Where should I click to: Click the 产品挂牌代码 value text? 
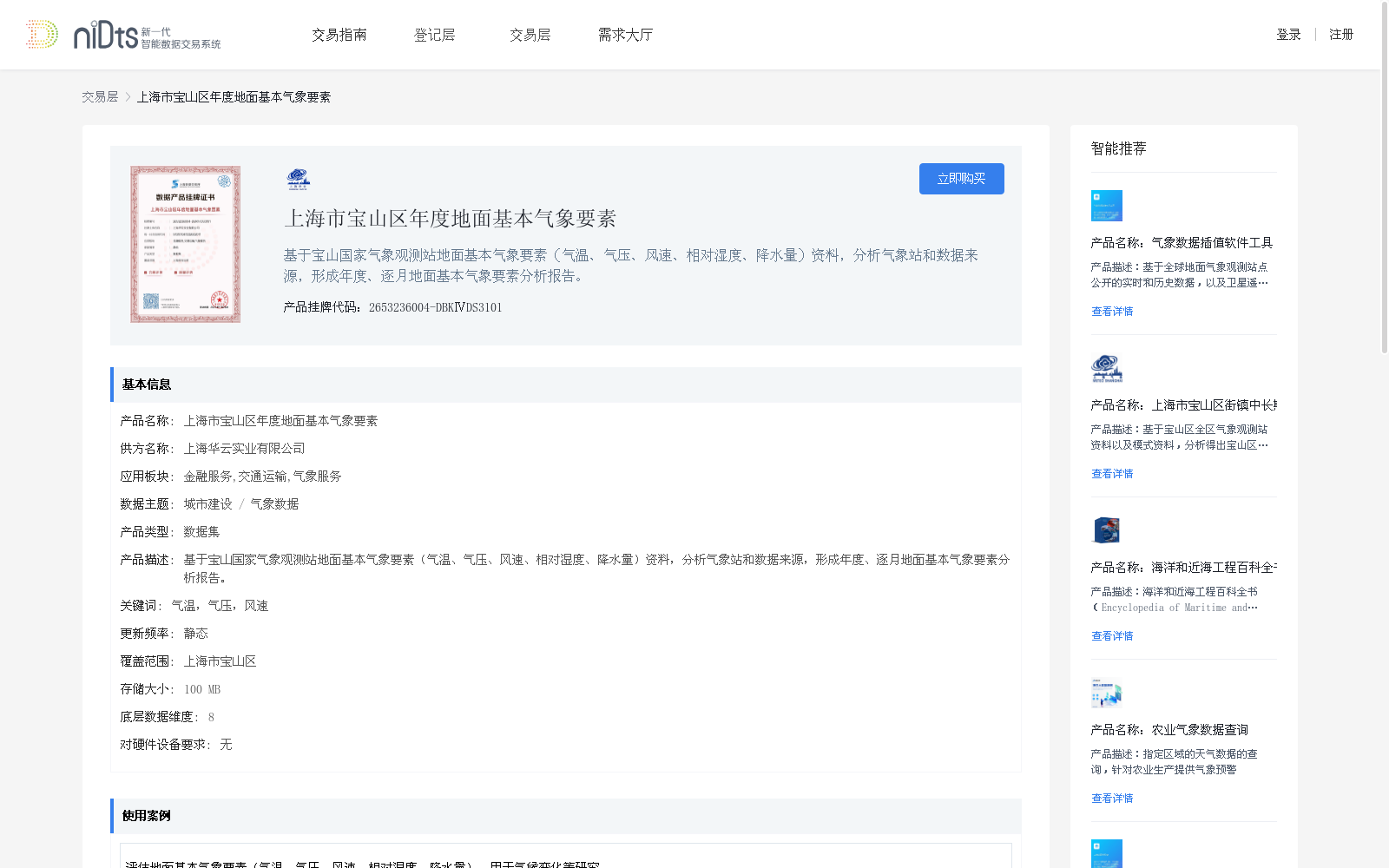[435, 307]
